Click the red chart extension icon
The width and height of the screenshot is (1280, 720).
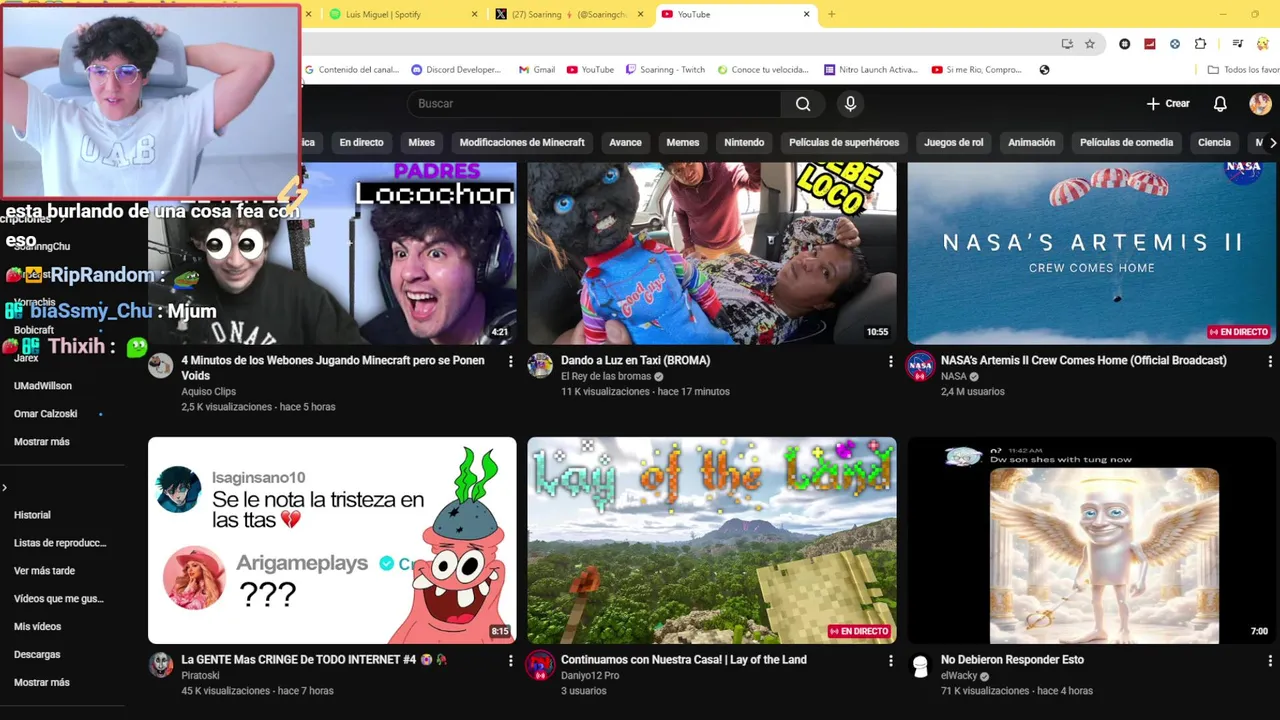click(x=1150, y=44)
